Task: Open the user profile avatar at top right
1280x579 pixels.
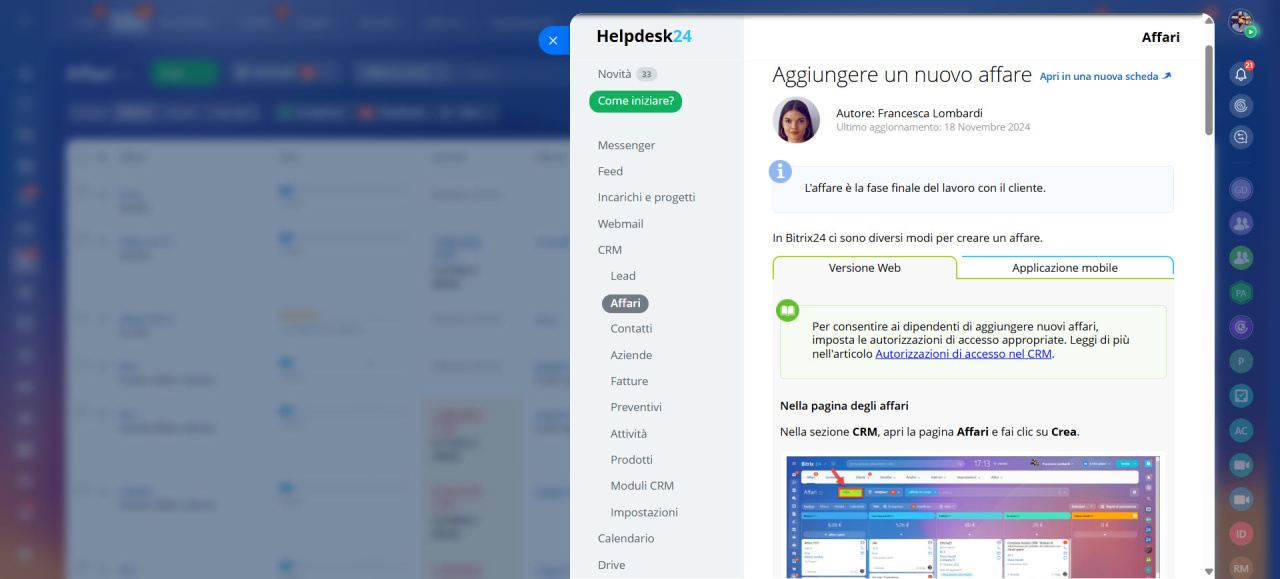Action: [x=1241, y=22]
